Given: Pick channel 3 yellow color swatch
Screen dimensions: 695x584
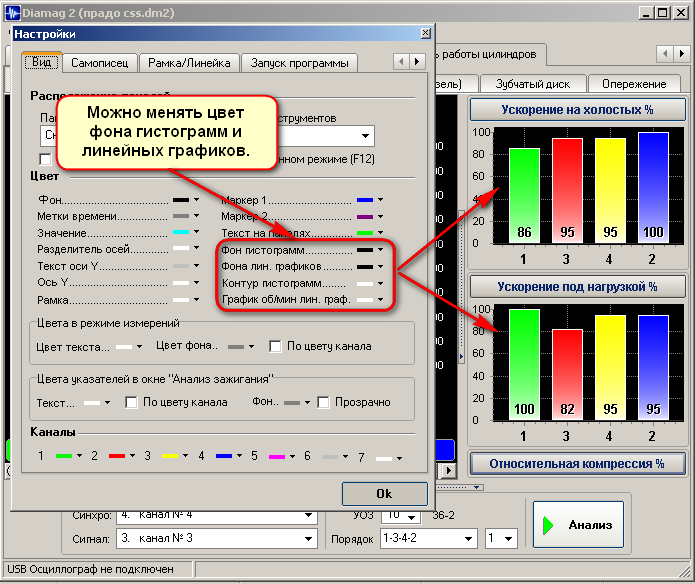Looking at the screenshot, I should pos(170,456).
